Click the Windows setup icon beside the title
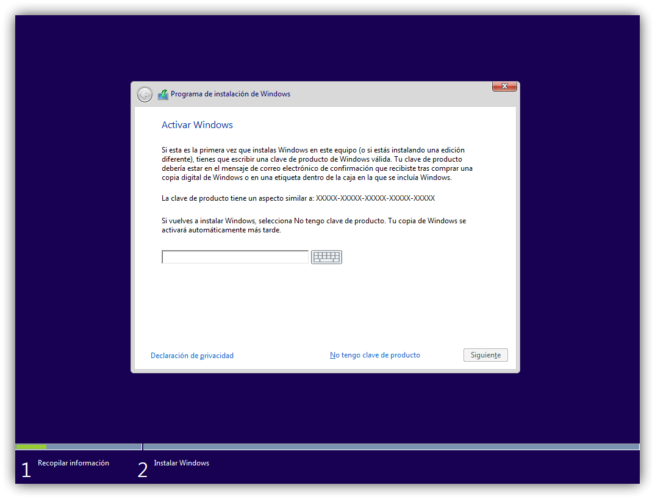 163,94
